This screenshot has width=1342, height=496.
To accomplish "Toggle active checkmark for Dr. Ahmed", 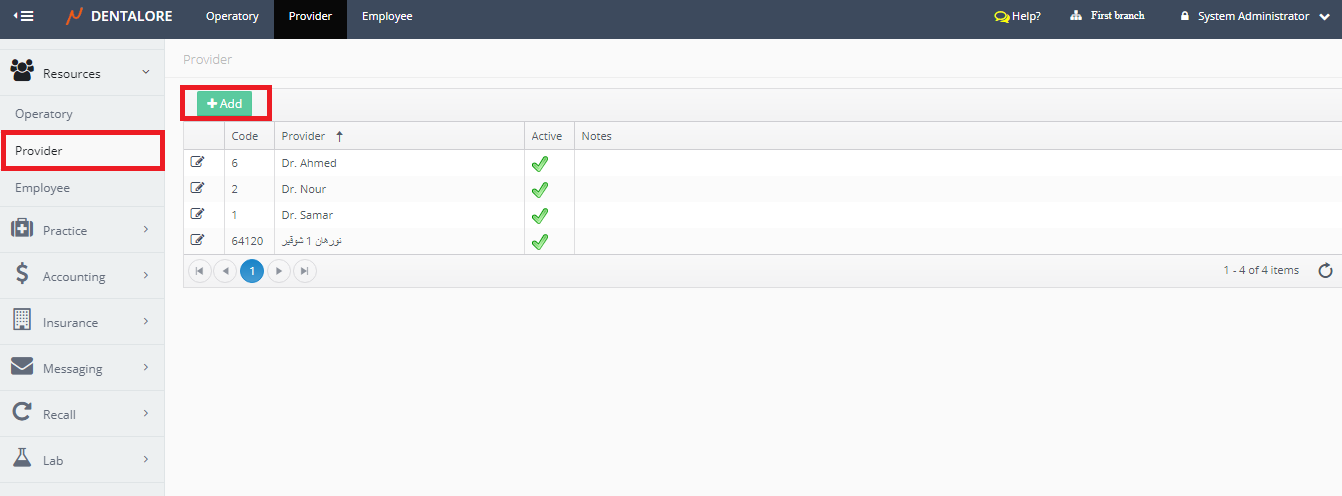I will (539, 163).
